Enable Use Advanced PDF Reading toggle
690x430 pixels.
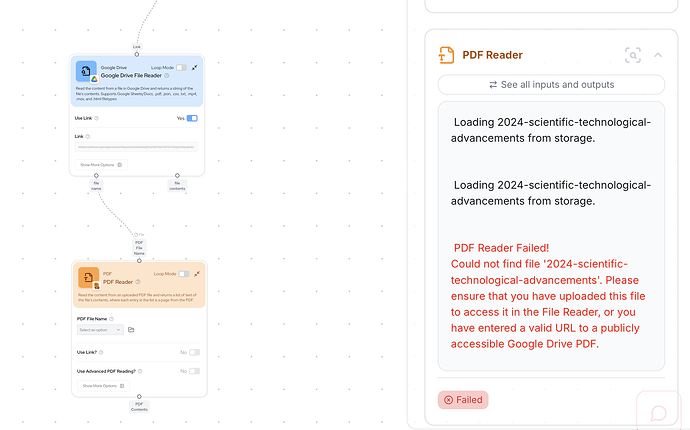194,371
